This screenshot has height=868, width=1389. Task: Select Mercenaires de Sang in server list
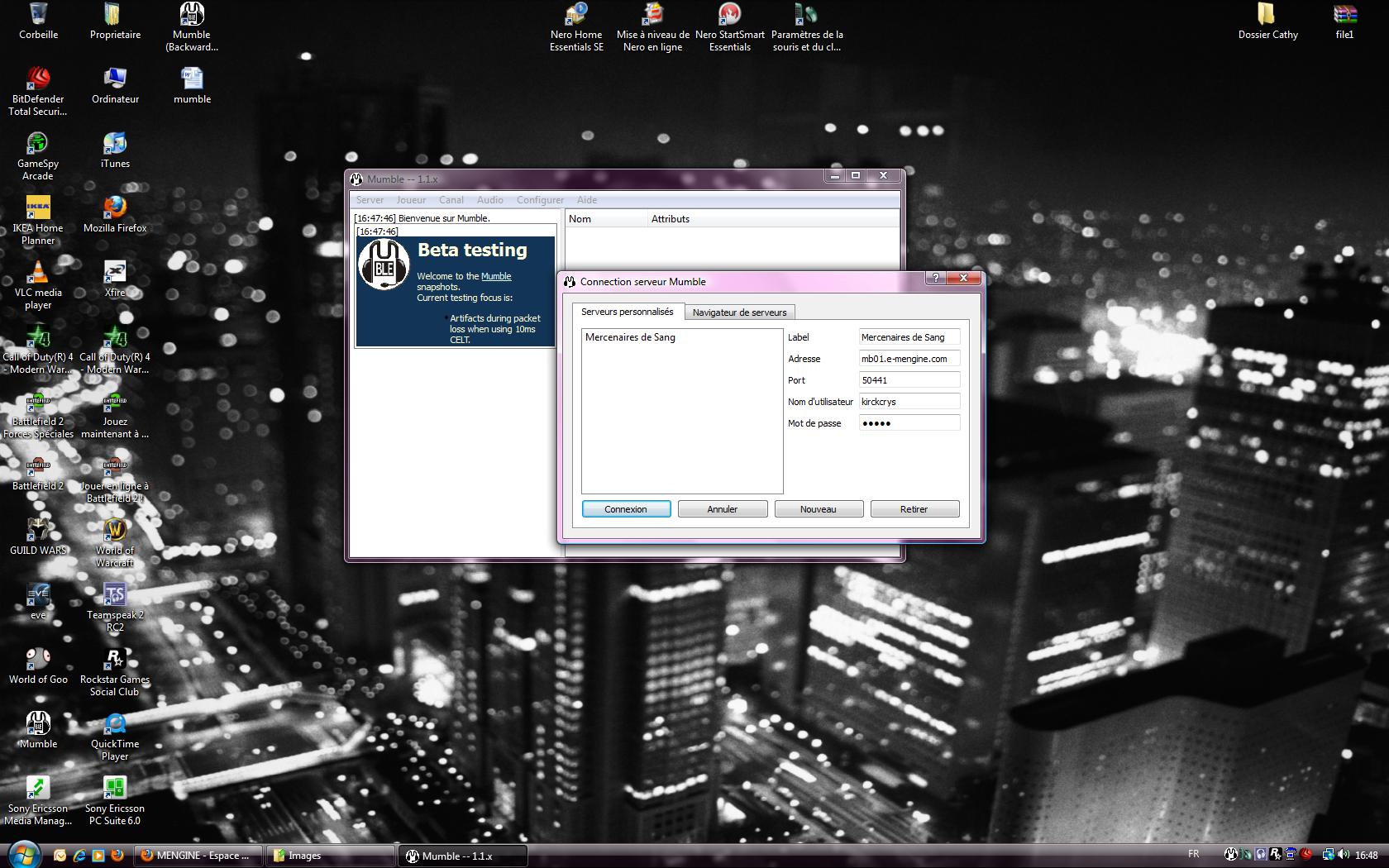[630, 337]
